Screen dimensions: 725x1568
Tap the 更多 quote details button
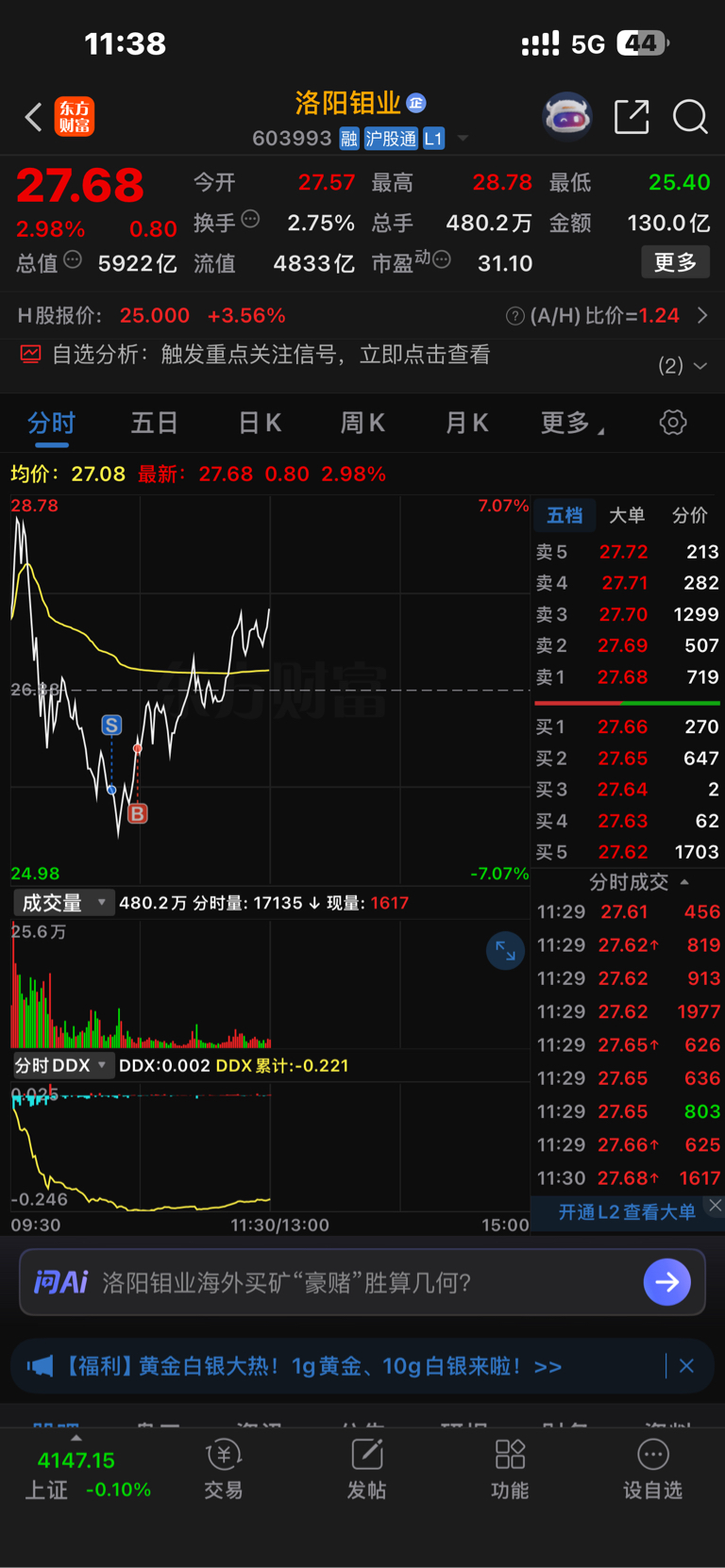pos(676,262)
